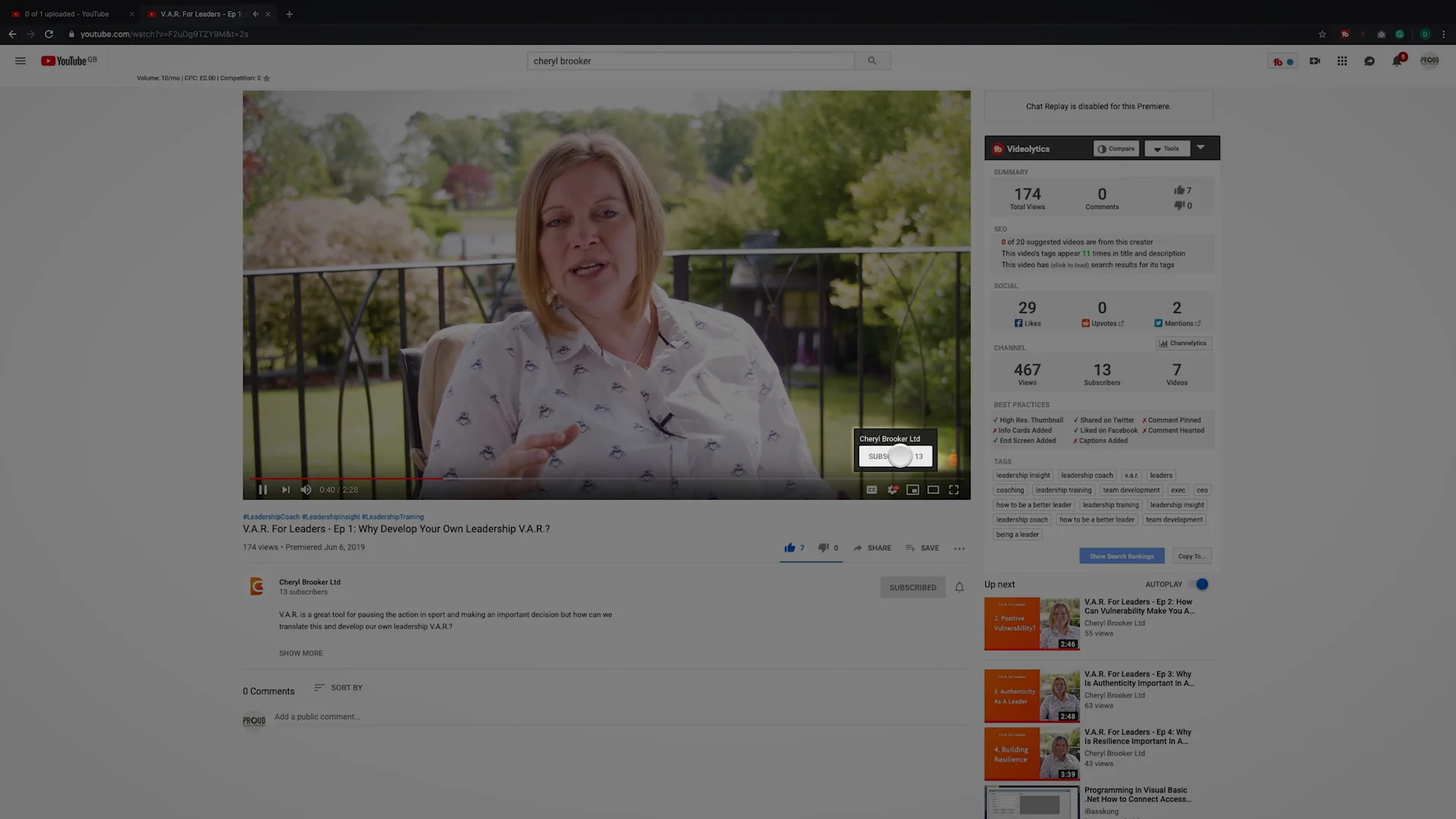Mute the video with speaker icon
1456x819 pixels.
point(306,490)
